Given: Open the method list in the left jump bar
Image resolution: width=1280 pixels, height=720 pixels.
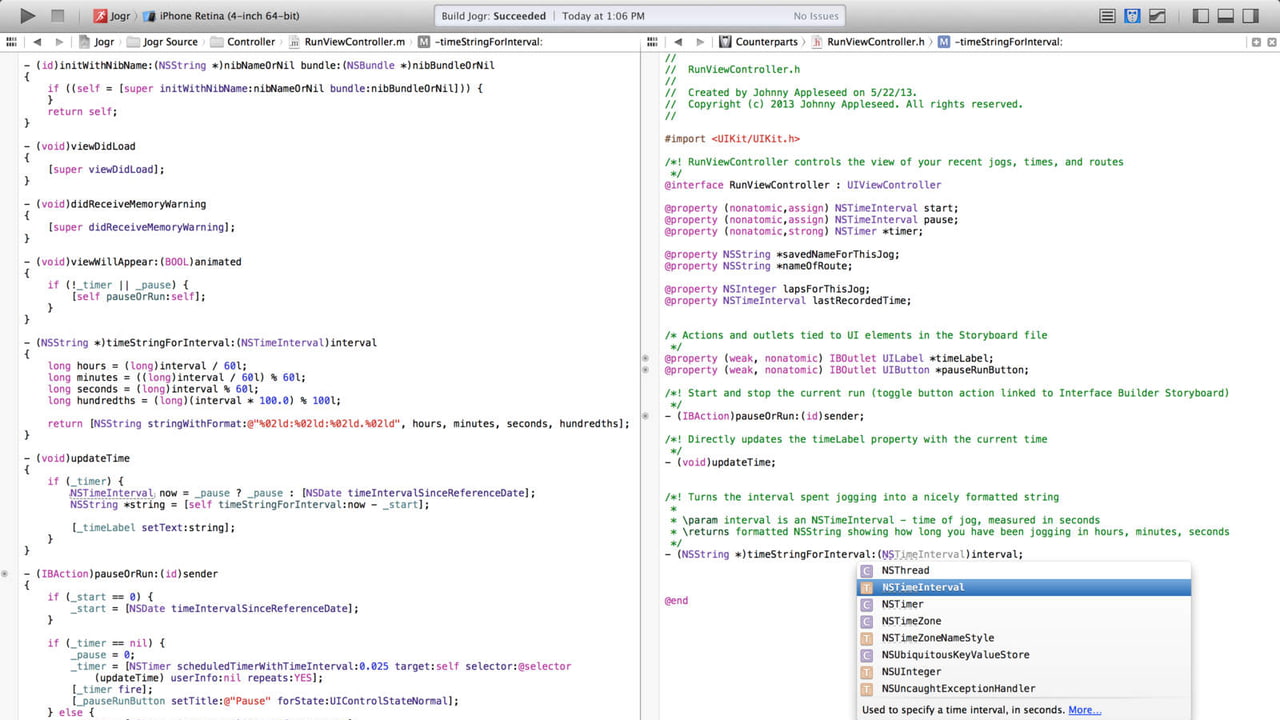Looking at the screenshot, I should [480, 42].
